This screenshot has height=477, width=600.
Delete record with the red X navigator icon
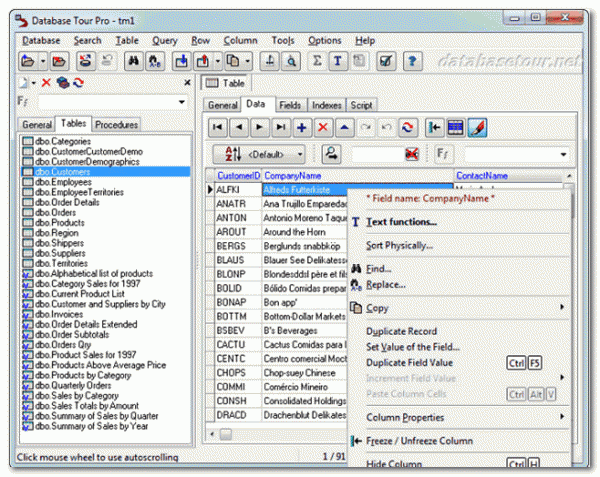[x=323, y=127]
